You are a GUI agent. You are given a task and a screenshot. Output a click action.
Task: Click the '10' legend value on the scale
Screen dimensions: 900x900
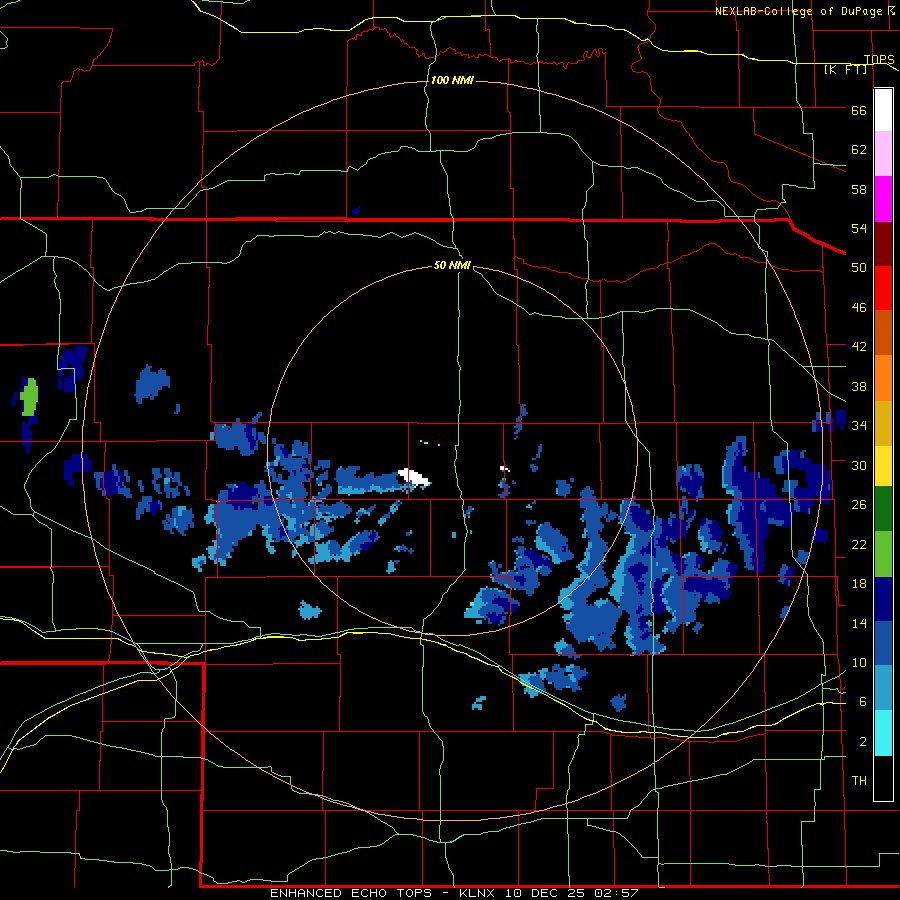tap(859, 662)
